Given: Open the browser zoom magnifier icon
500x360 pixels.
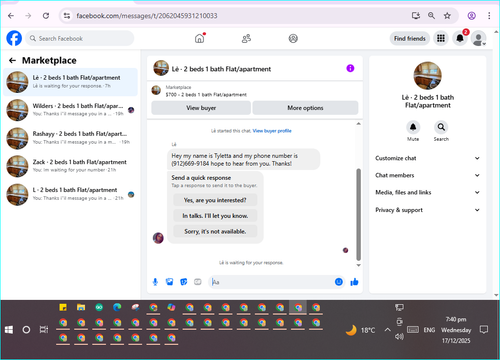Looking at the screenshot, I should pos(431,16).
